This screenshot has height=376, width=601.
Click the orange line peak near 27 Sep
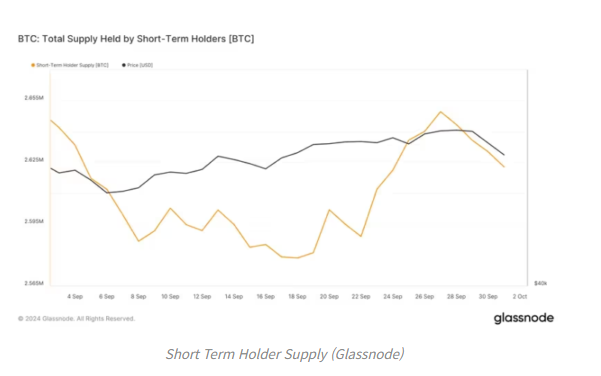[441, 112]
